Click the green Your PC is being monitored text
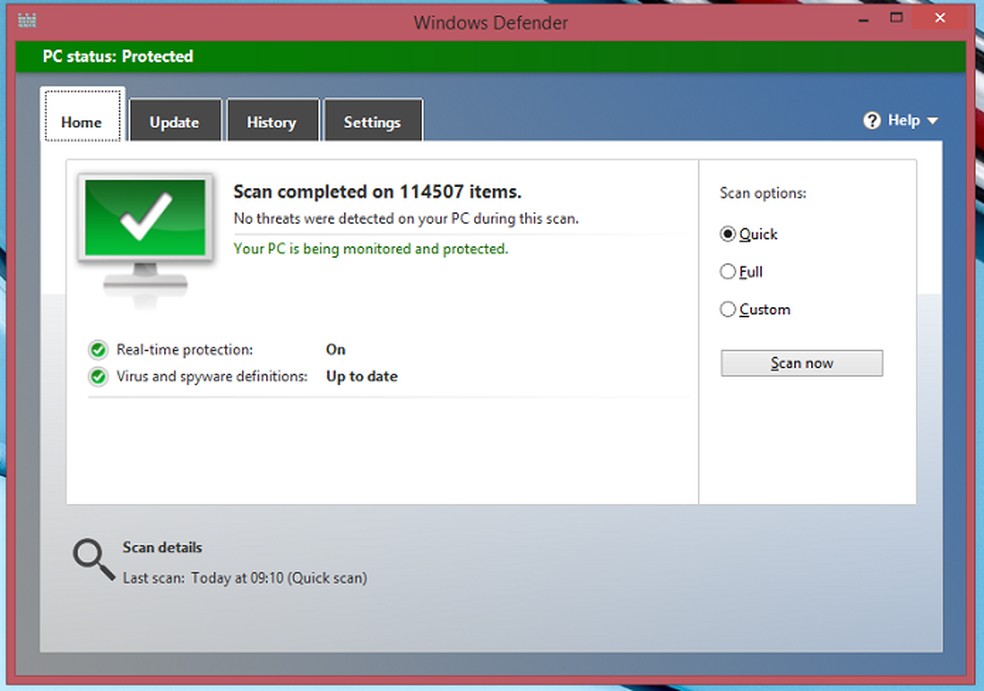984x691 pixels. point(371,248)
